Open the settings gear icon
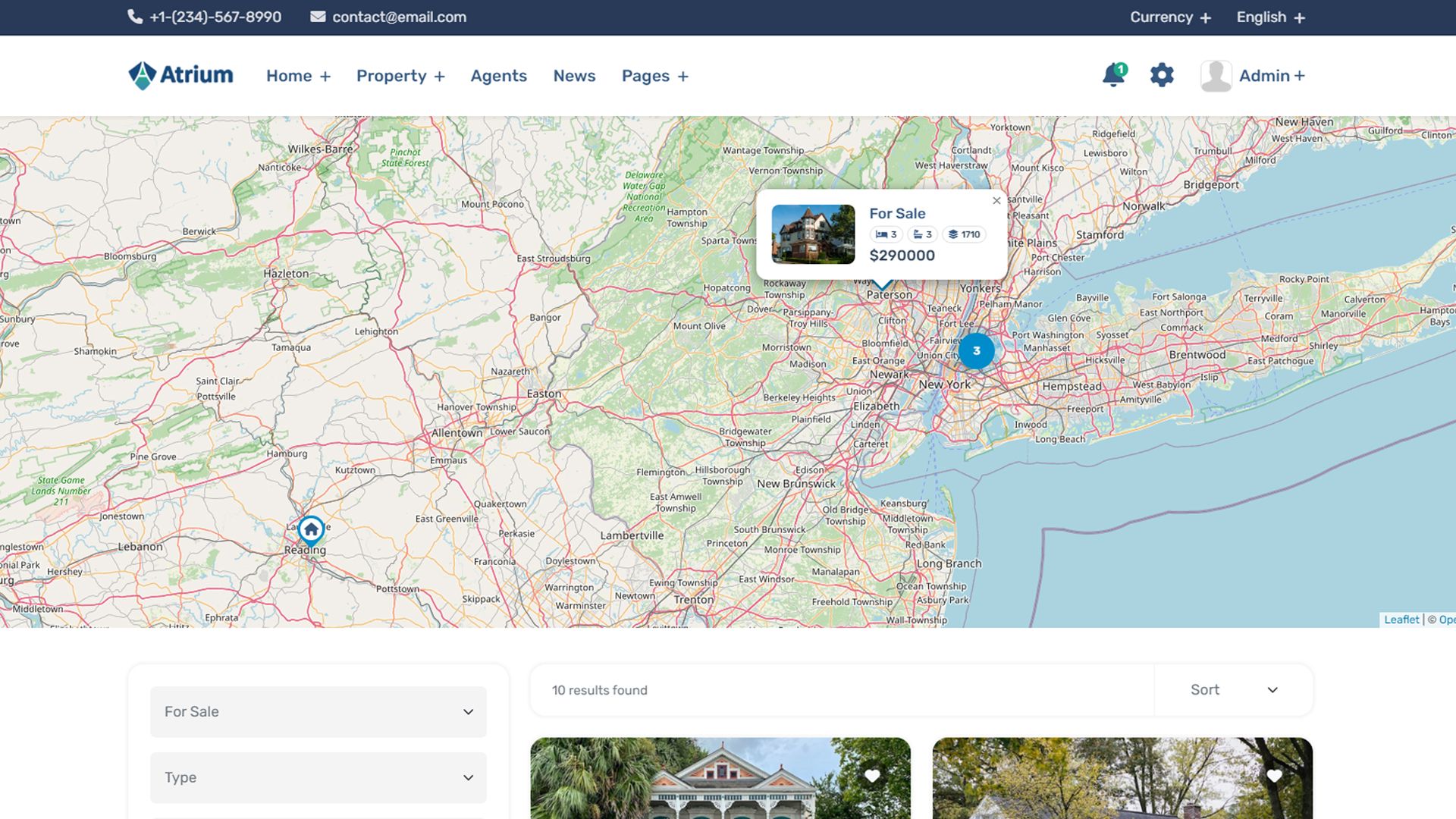Screen dimensions: 1456x819 (1162, 75)
